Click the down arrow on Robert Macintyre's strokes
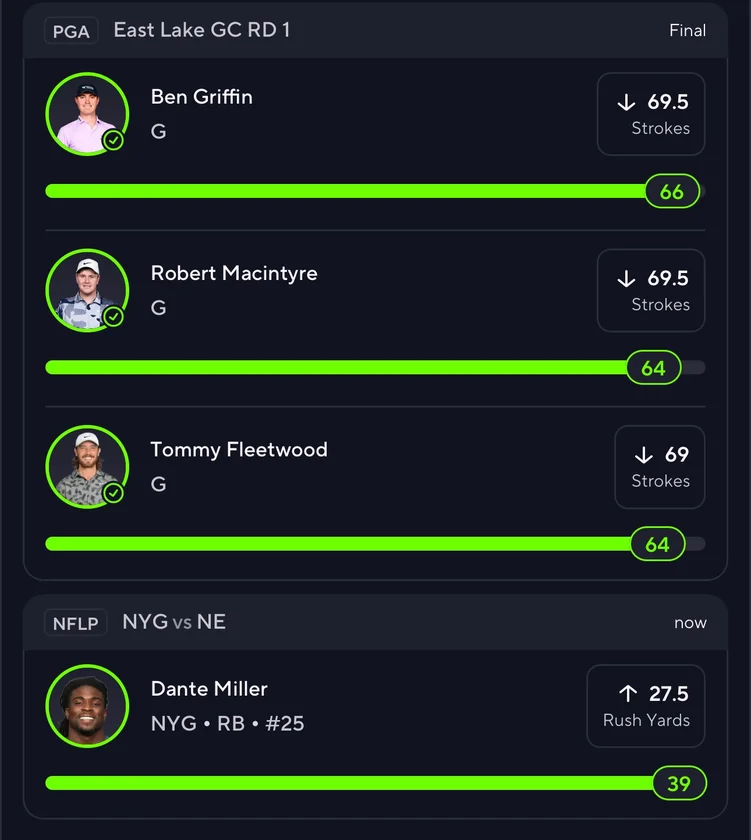This screenshot has height=840, width=751. pyautogui.click(x=627, y=279)
